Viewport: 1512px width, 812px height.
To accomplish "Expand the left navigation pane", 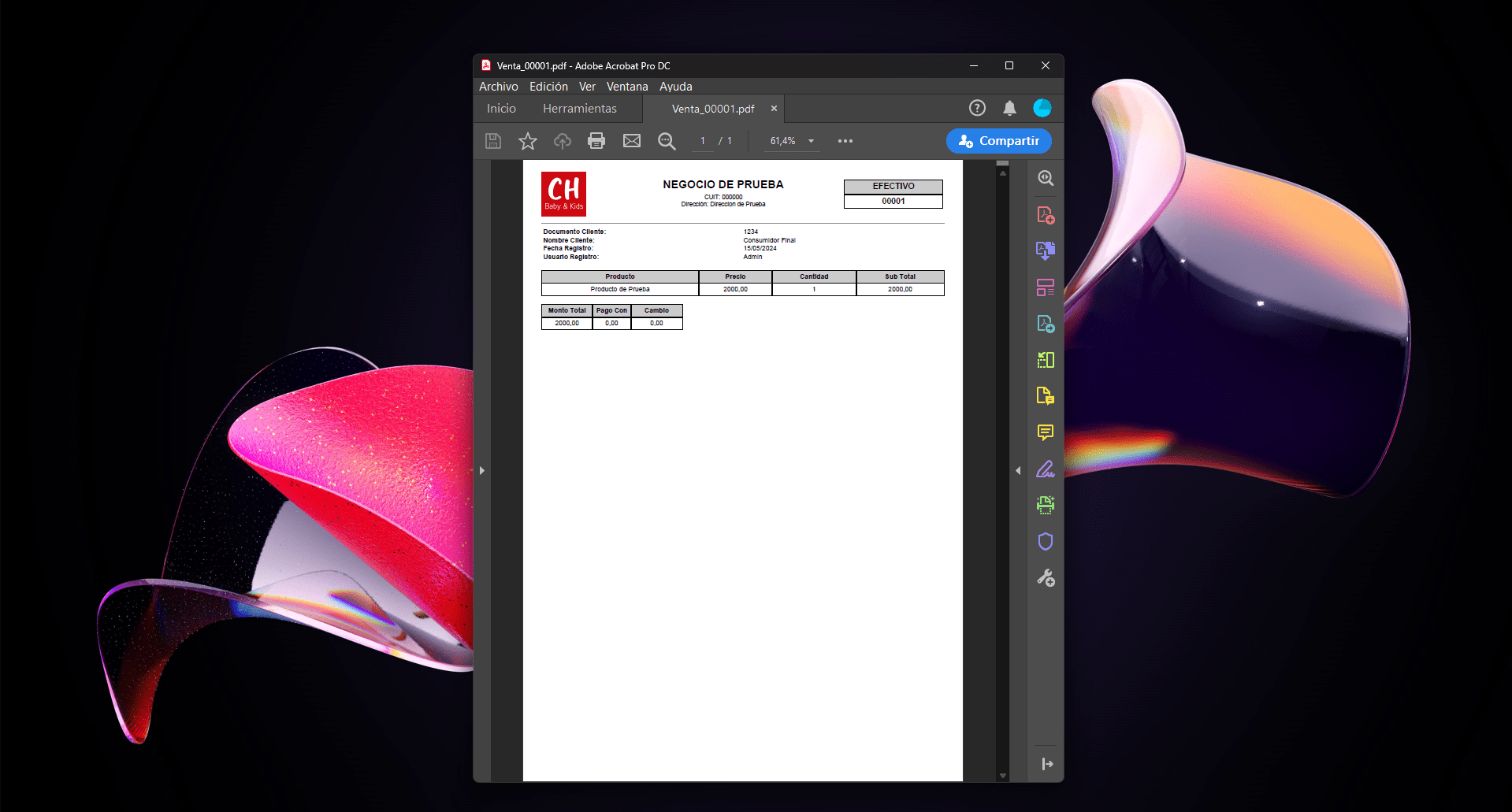I will coord(482,471).
